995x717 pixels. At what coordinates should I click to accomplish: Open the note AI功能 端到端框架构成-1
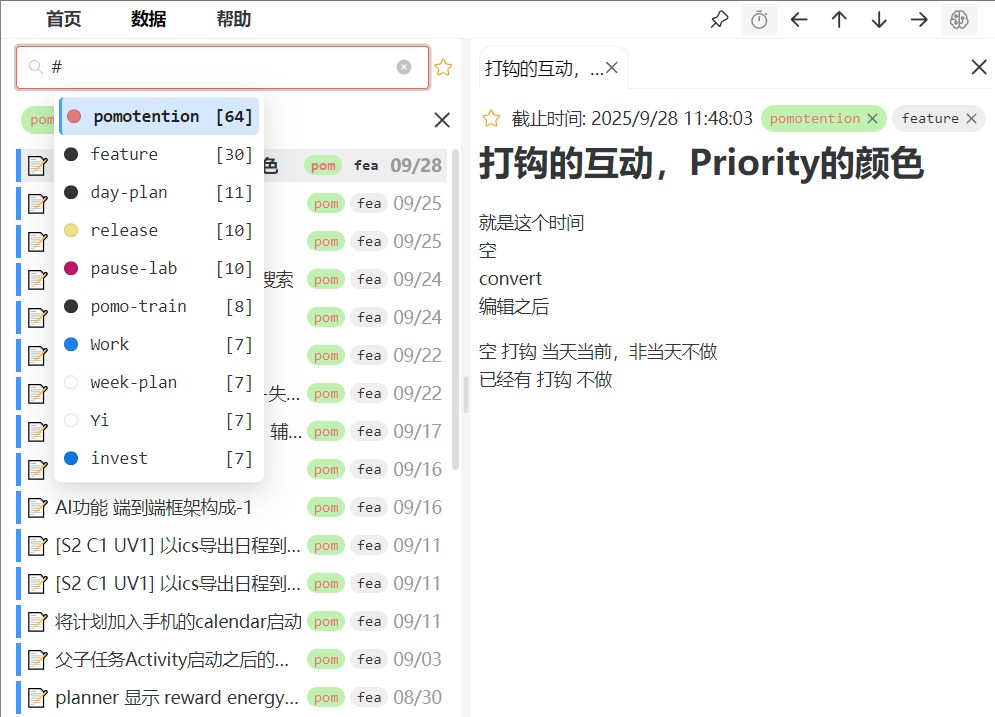point(153,508)
